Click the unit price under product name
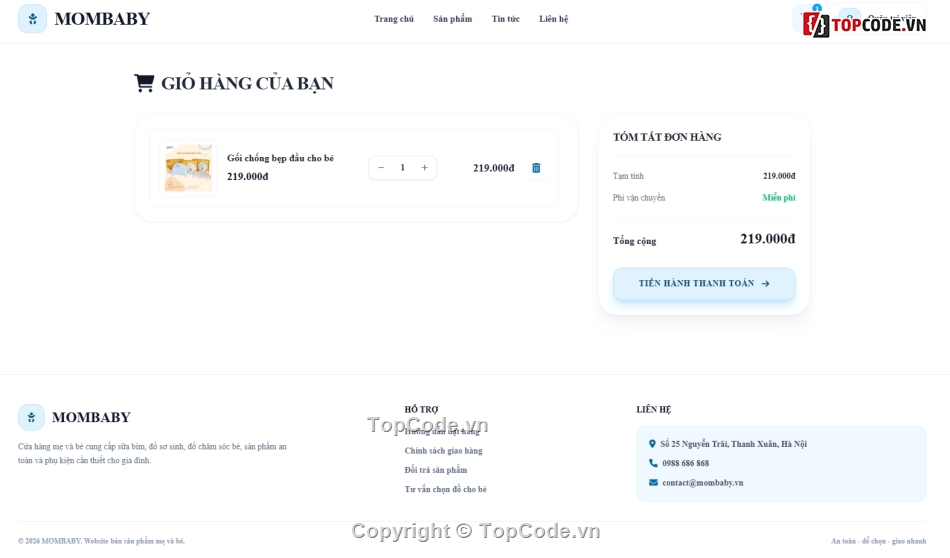This screenshot has width=950, height=558. (x=247, y=176)
